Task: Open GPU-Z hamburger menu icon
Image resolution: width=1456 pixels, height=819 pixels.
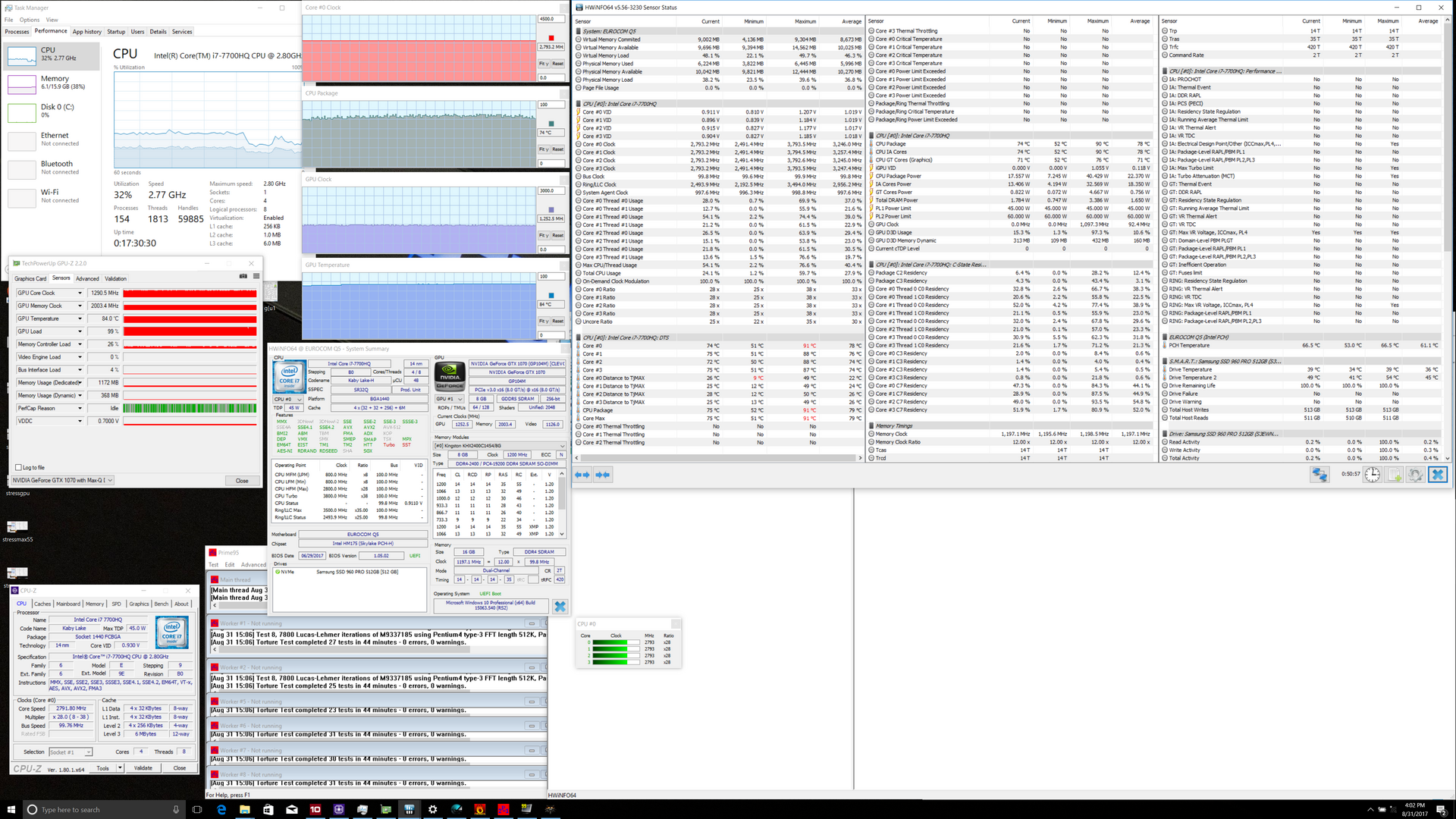Action: [256, 277]
